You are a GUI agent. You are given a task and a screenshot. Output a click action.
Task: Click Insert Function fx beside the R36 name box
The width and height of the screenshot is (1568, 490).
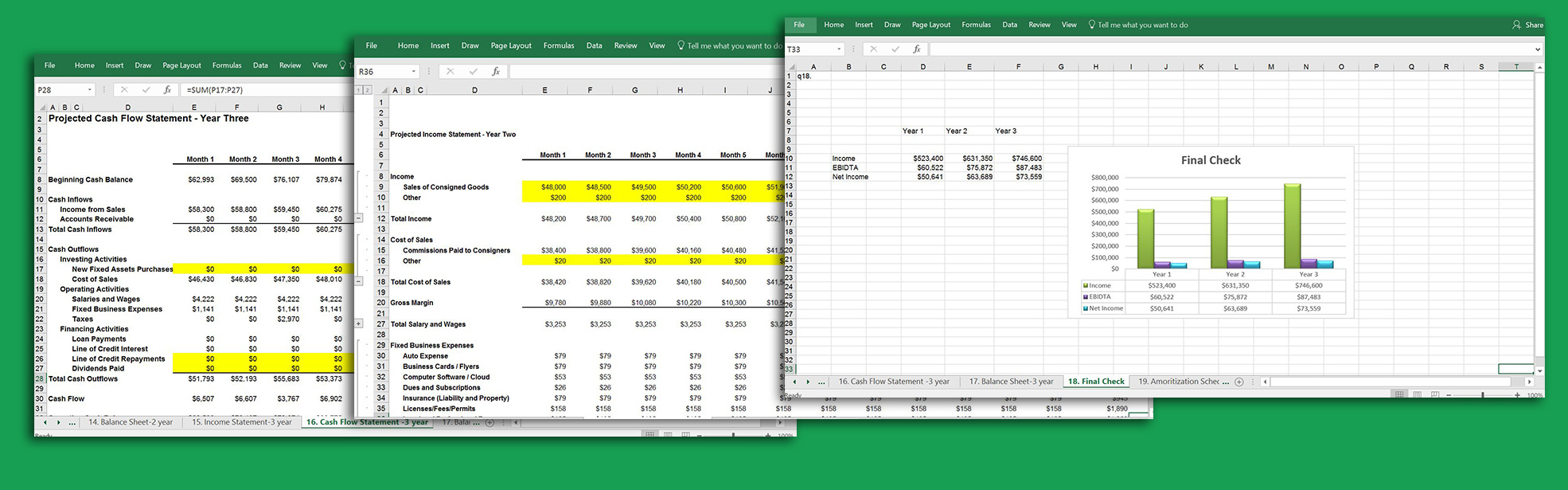(495, 72)
